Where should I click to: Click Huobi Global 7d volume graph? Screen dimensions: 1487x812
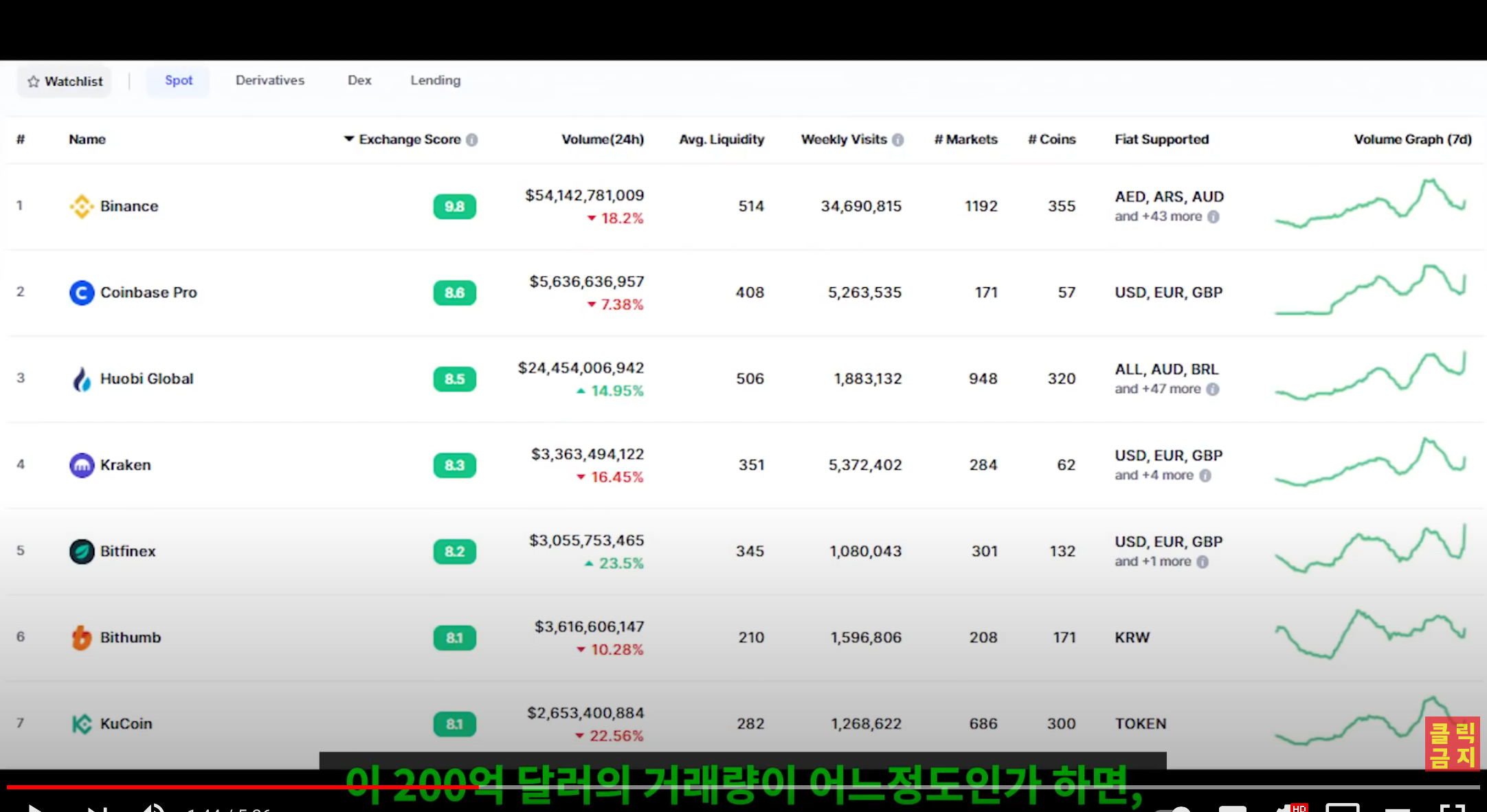coord(1371,376)
